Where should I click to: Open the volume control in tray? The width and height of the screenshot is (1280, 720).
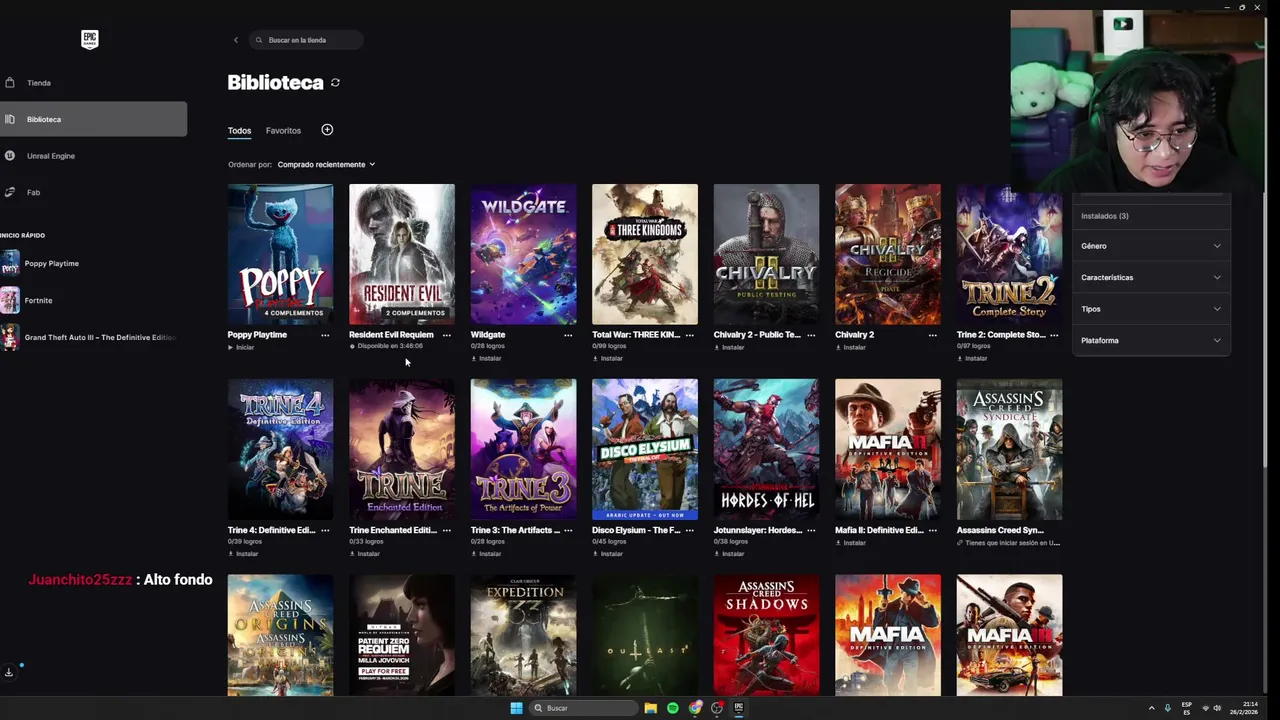click(1217, 708)
